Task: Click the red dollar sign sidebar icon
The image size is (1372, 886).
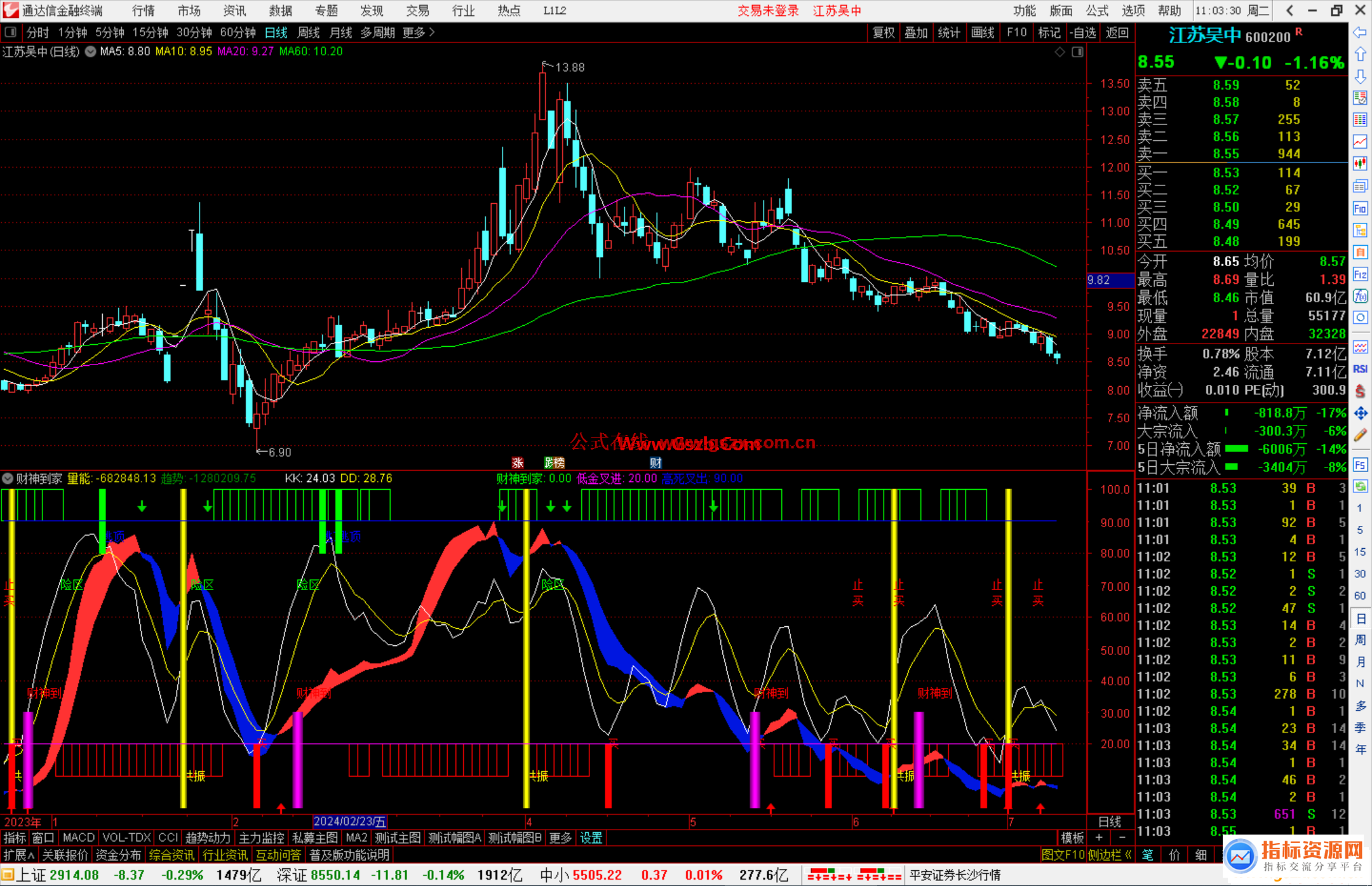Action: [x=1360, y=391]
